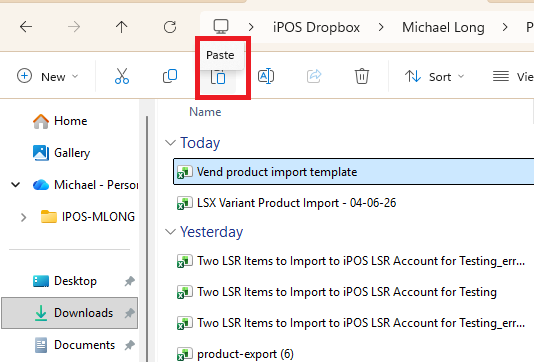Collapse the Today file group

pos(170,143)
